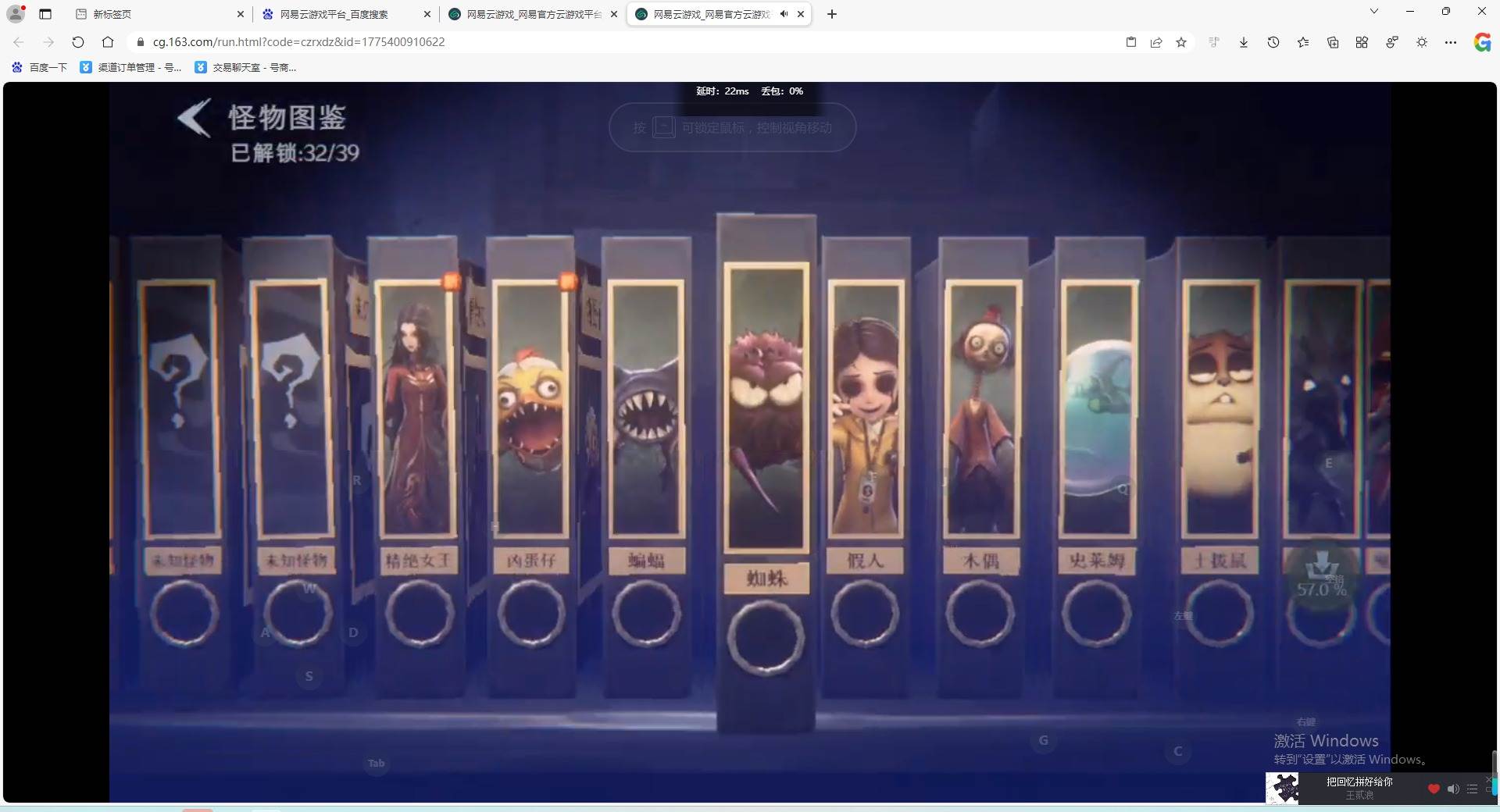Click the 史莱姆 name label
1500x812 pixels.
[1097, 560]
